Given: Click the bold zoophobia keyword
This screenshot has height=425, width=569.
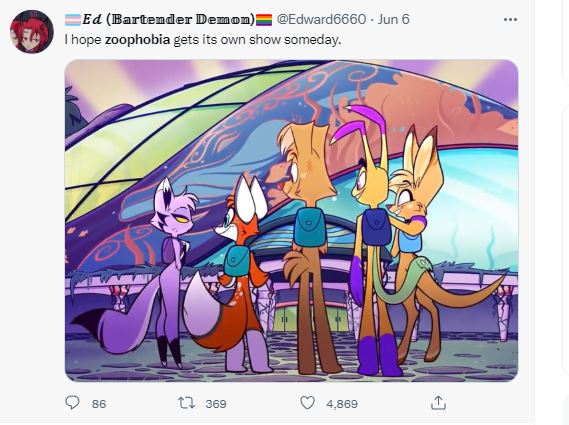Looking at the screenshot, I should pos(137,40).
